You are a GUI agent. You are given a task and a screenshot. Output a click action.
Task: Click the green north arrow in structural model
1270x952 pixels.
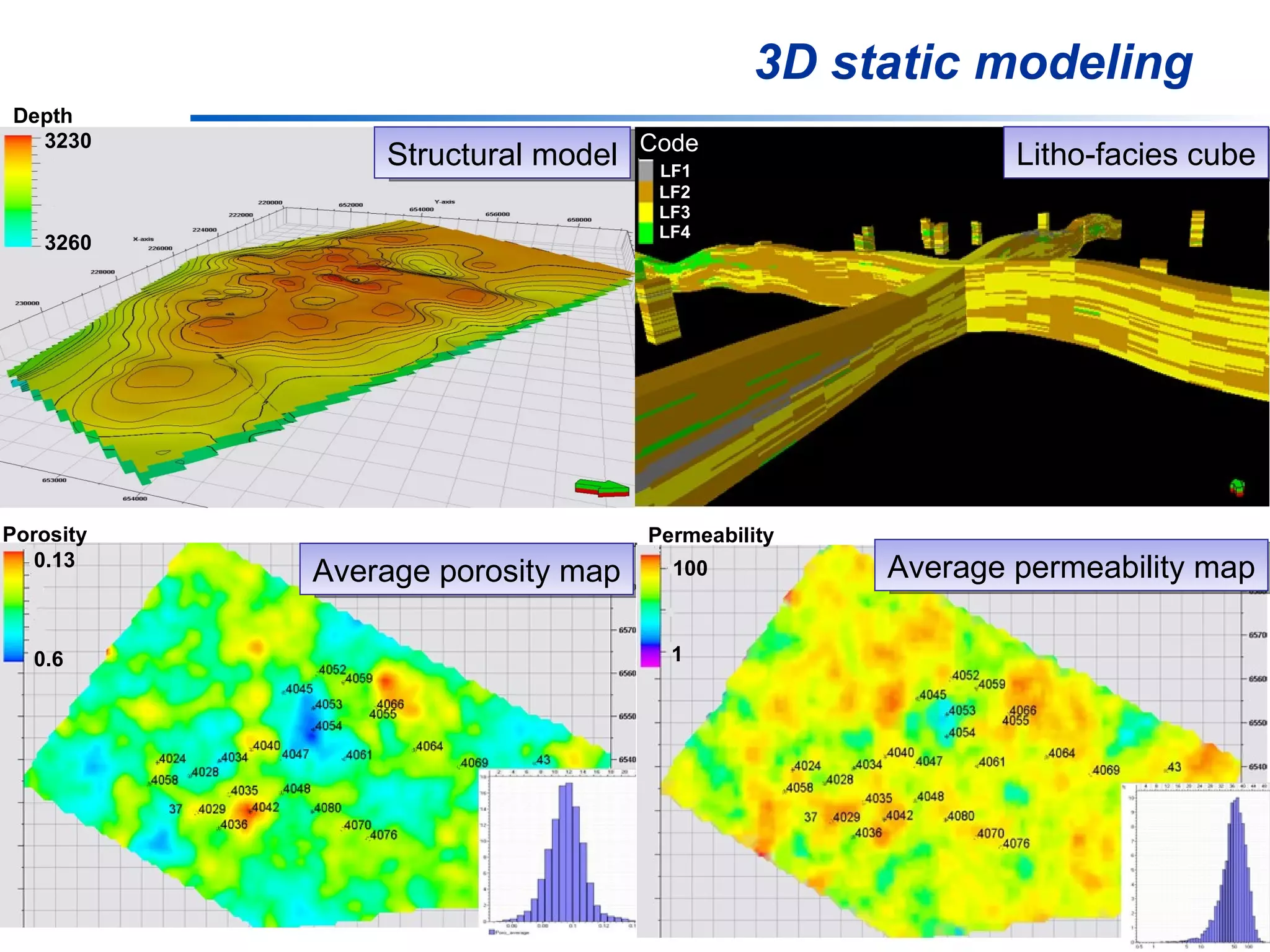[x=602, y=488]
